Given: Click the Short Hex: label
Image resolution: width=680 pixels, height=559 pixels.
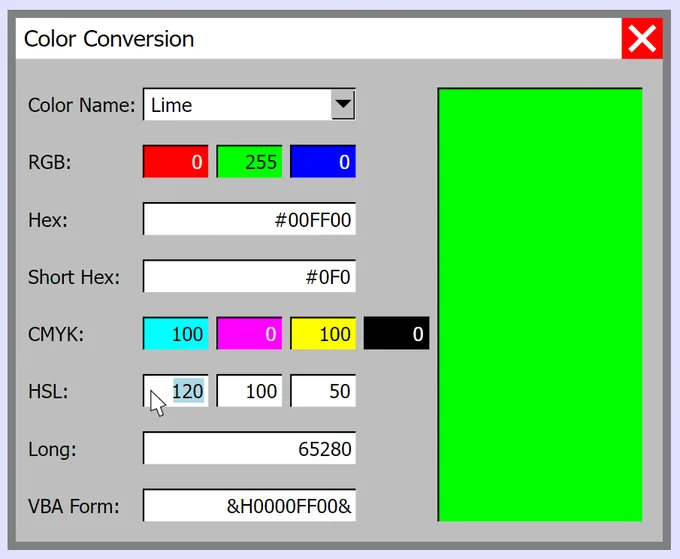Looking at the screenshot, I should pos(74,277).
